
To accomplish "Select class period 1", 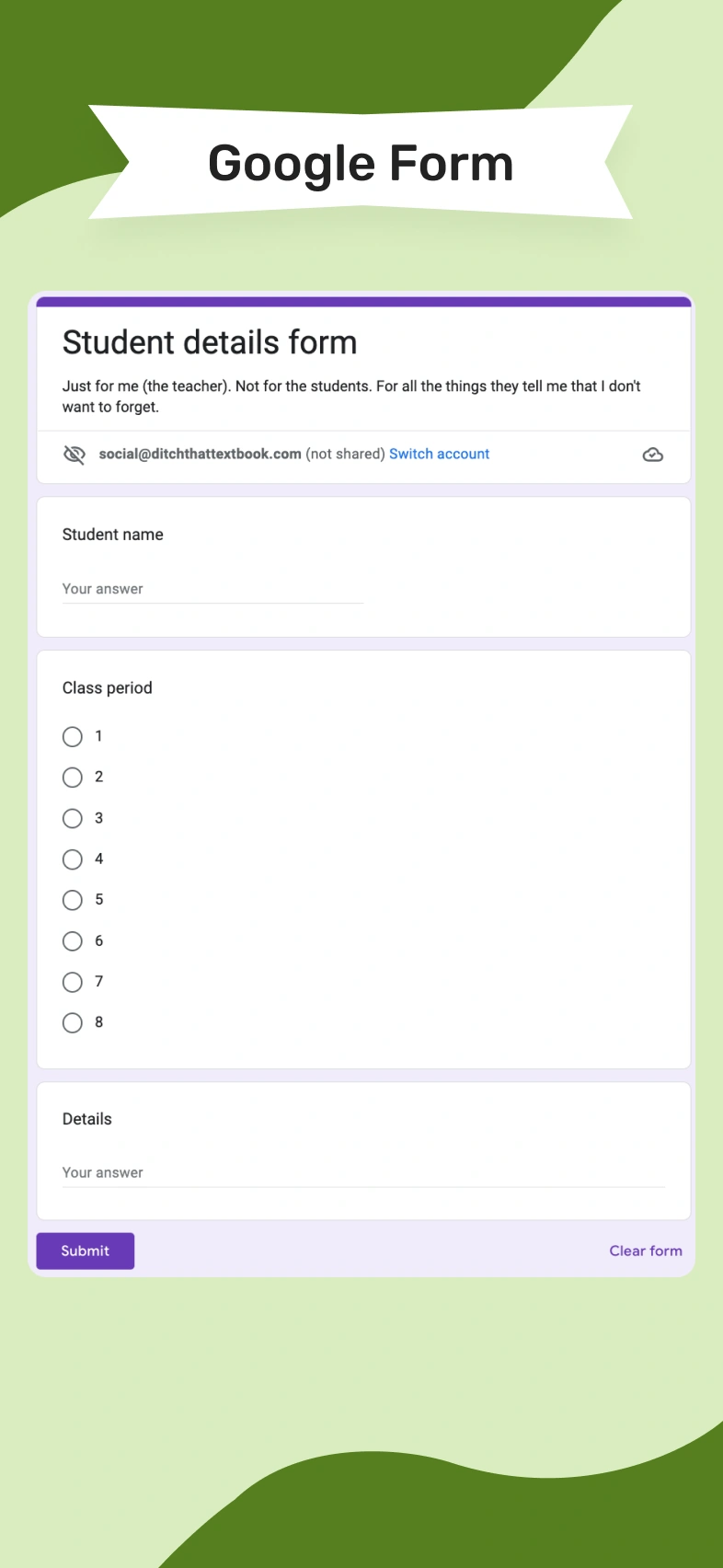I will pos(73,736).
